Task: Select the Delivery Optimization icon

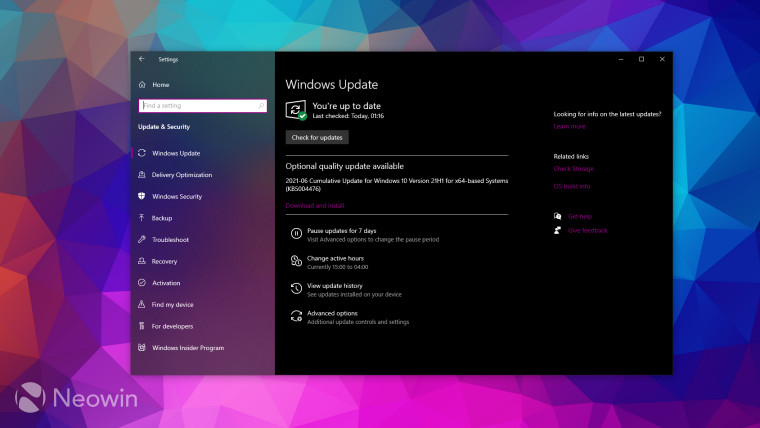Action: [x=142, y=174]
